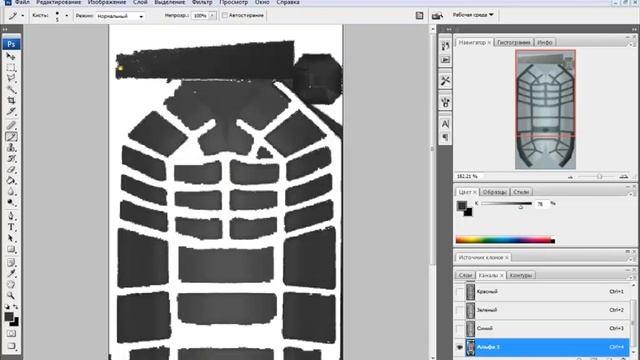Viewport: 640px width, 360px height.
Task: Adjust the K grayscale slider
Action: point(506,203)
